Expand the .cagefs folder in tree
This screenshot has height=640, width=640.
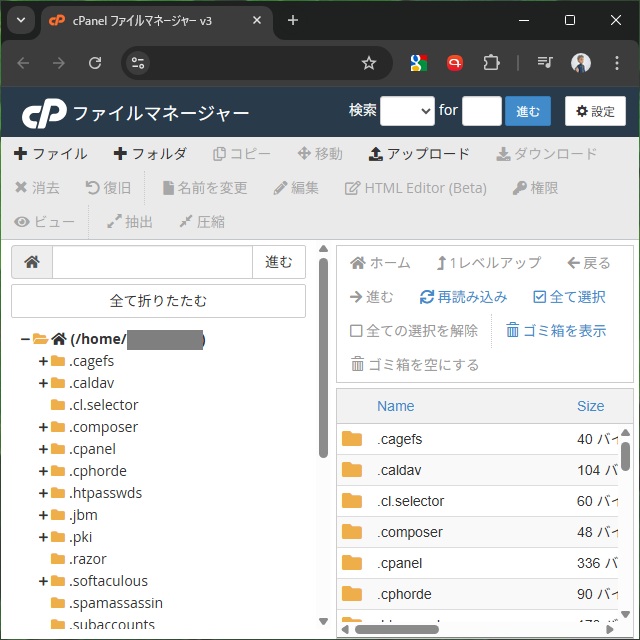(x=43, y=361)
